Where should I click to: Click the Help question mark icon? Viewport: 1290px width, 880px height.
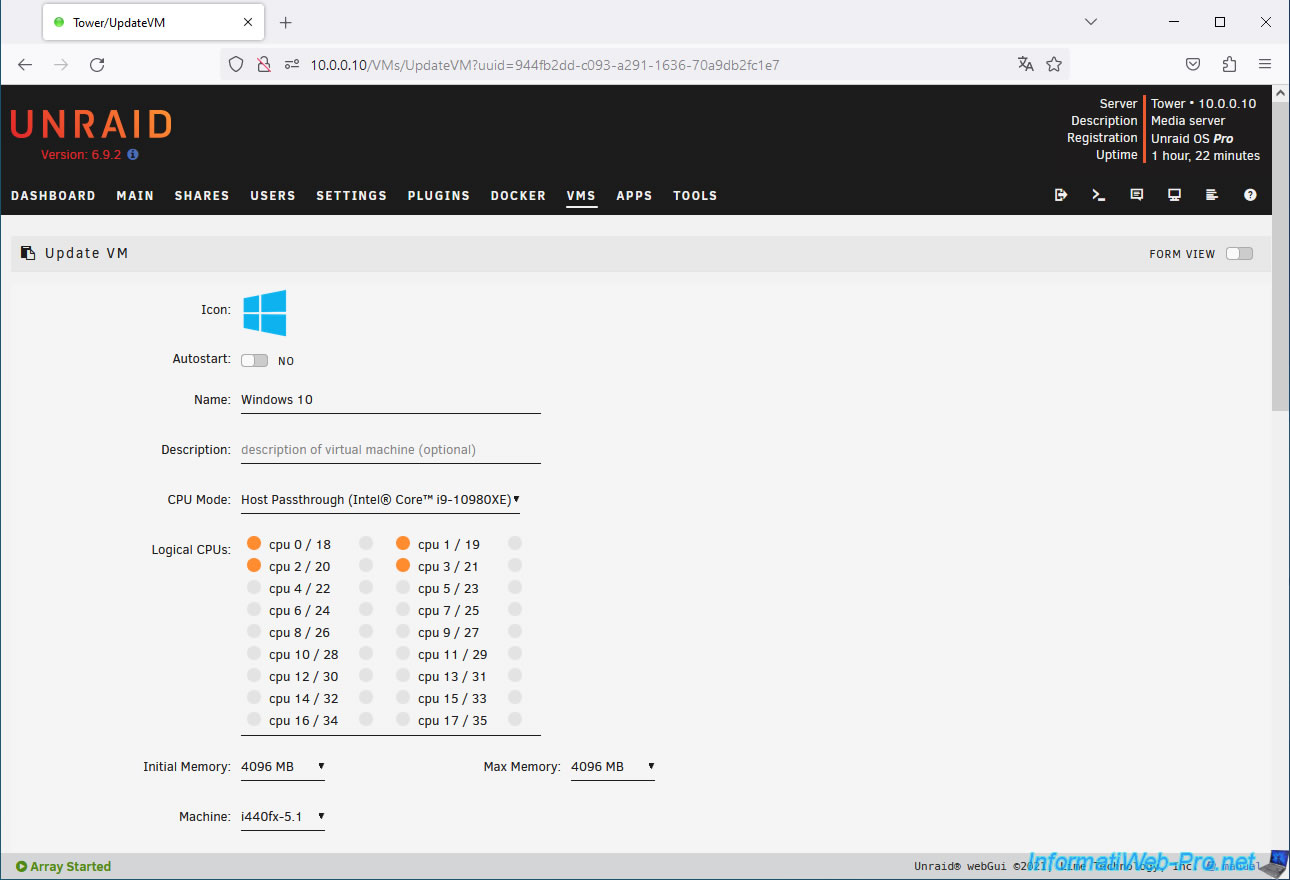point(1250,195)
